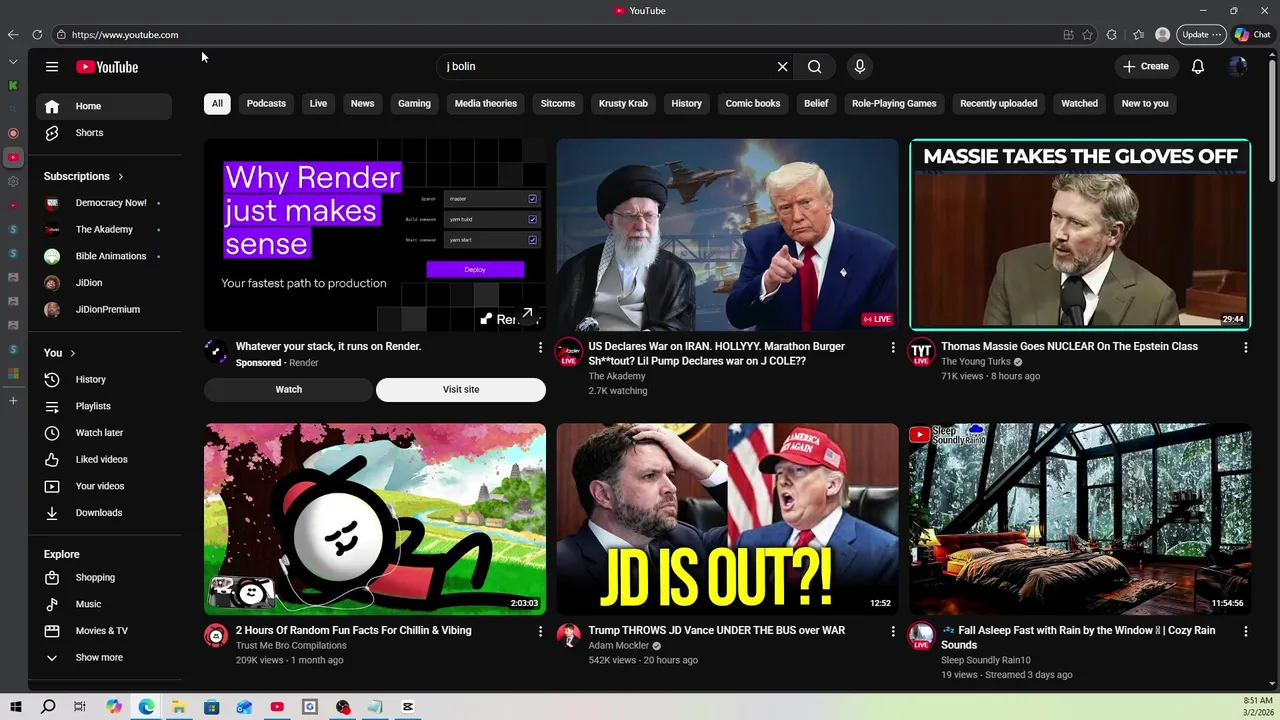
Task: Expand the You section chevron
Action: [72, 353]
